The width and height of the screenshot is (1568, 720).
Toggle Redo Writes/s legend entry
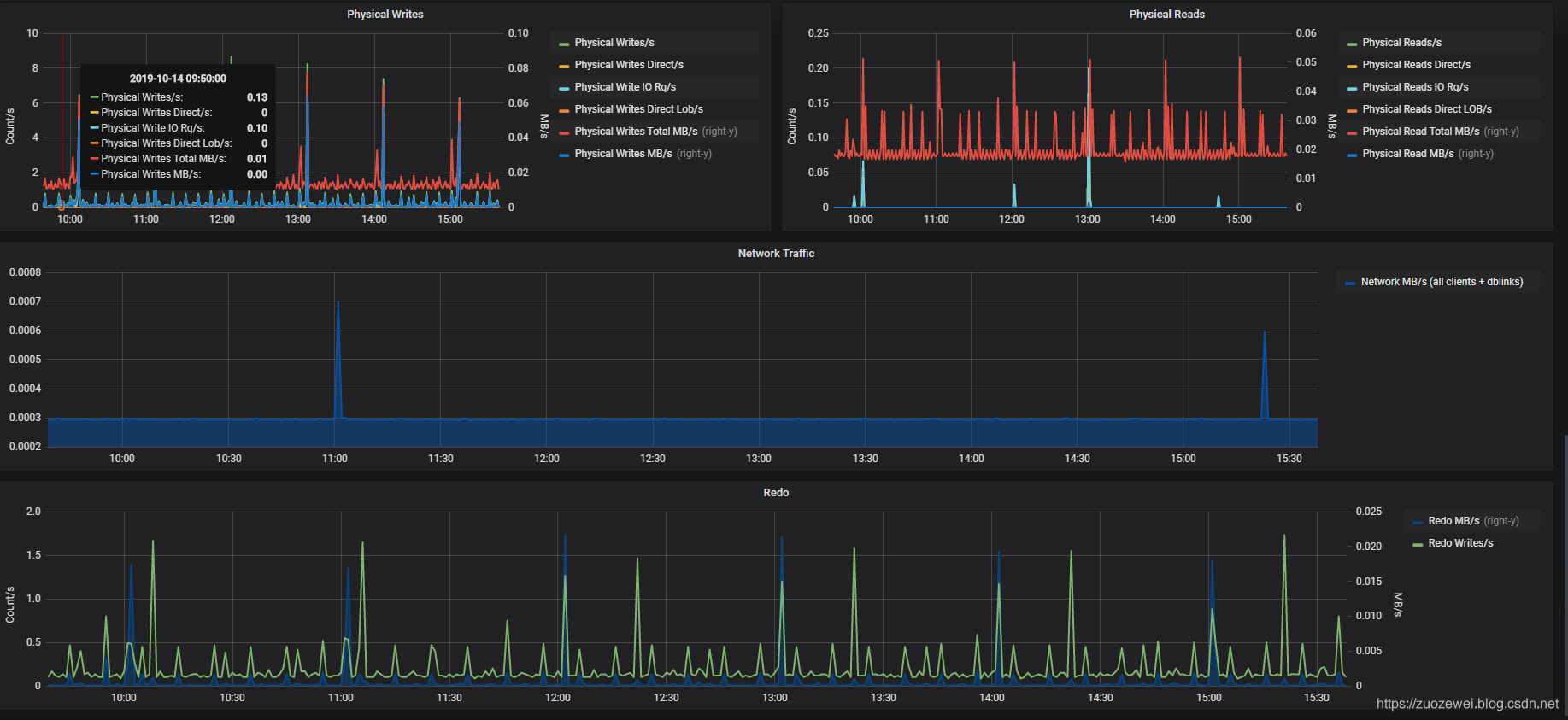(1460, 543)
